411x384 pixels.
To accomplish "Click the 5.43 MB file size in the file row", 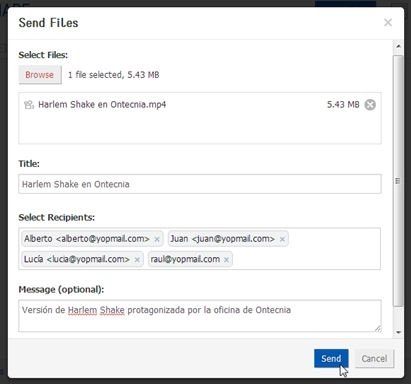I will click(343, 105).
